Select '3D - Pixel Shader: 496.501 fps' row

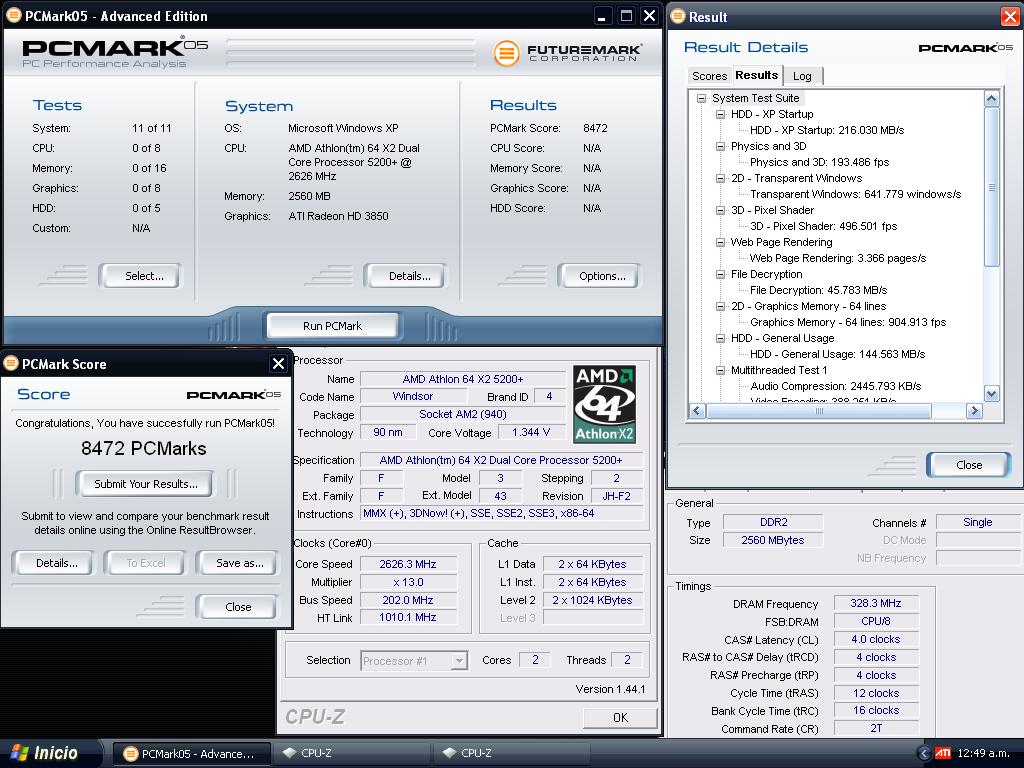pyautogui.click(x=823, y=227)
